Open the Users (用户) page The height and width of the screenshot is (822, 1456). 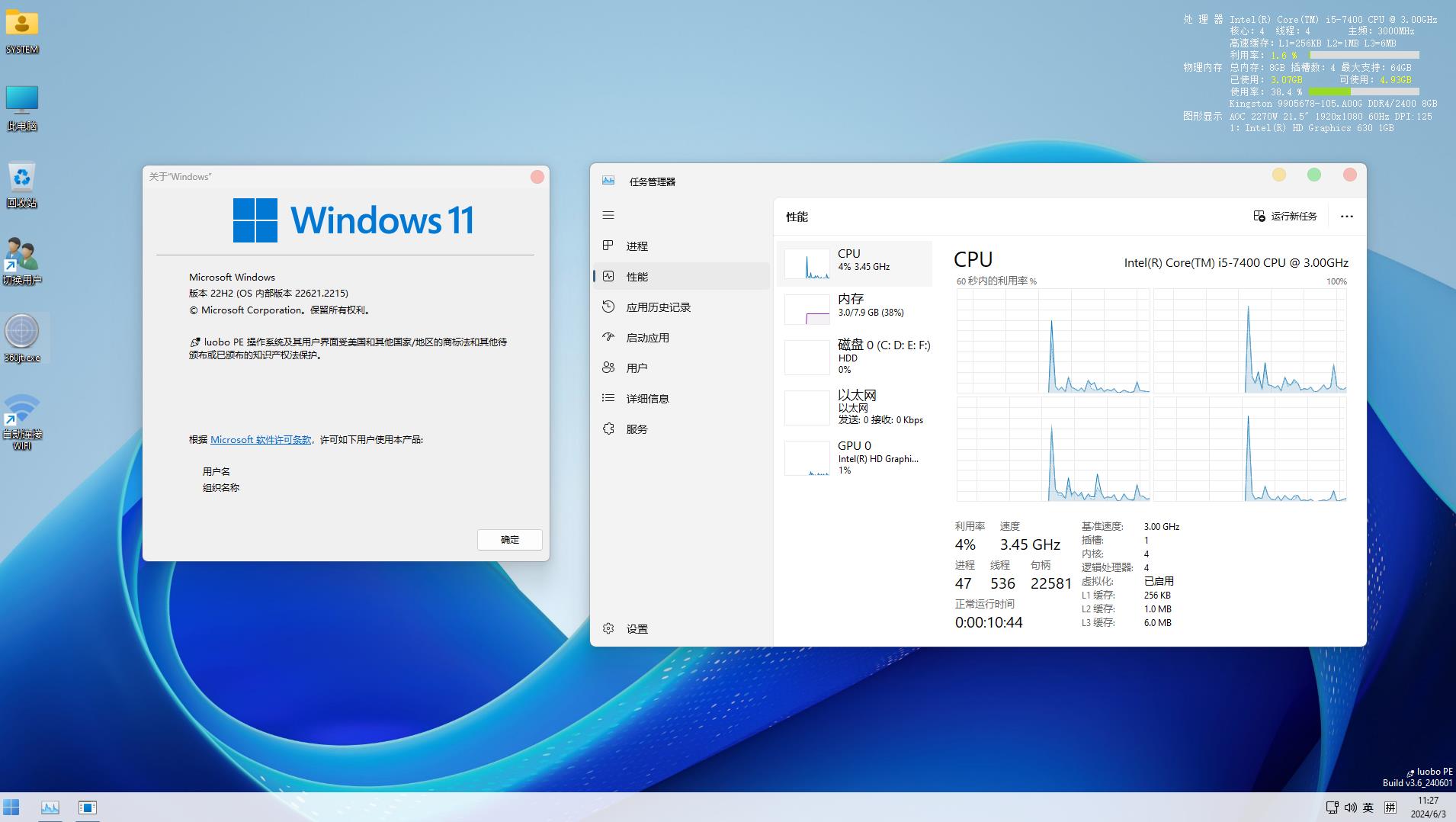681,368
